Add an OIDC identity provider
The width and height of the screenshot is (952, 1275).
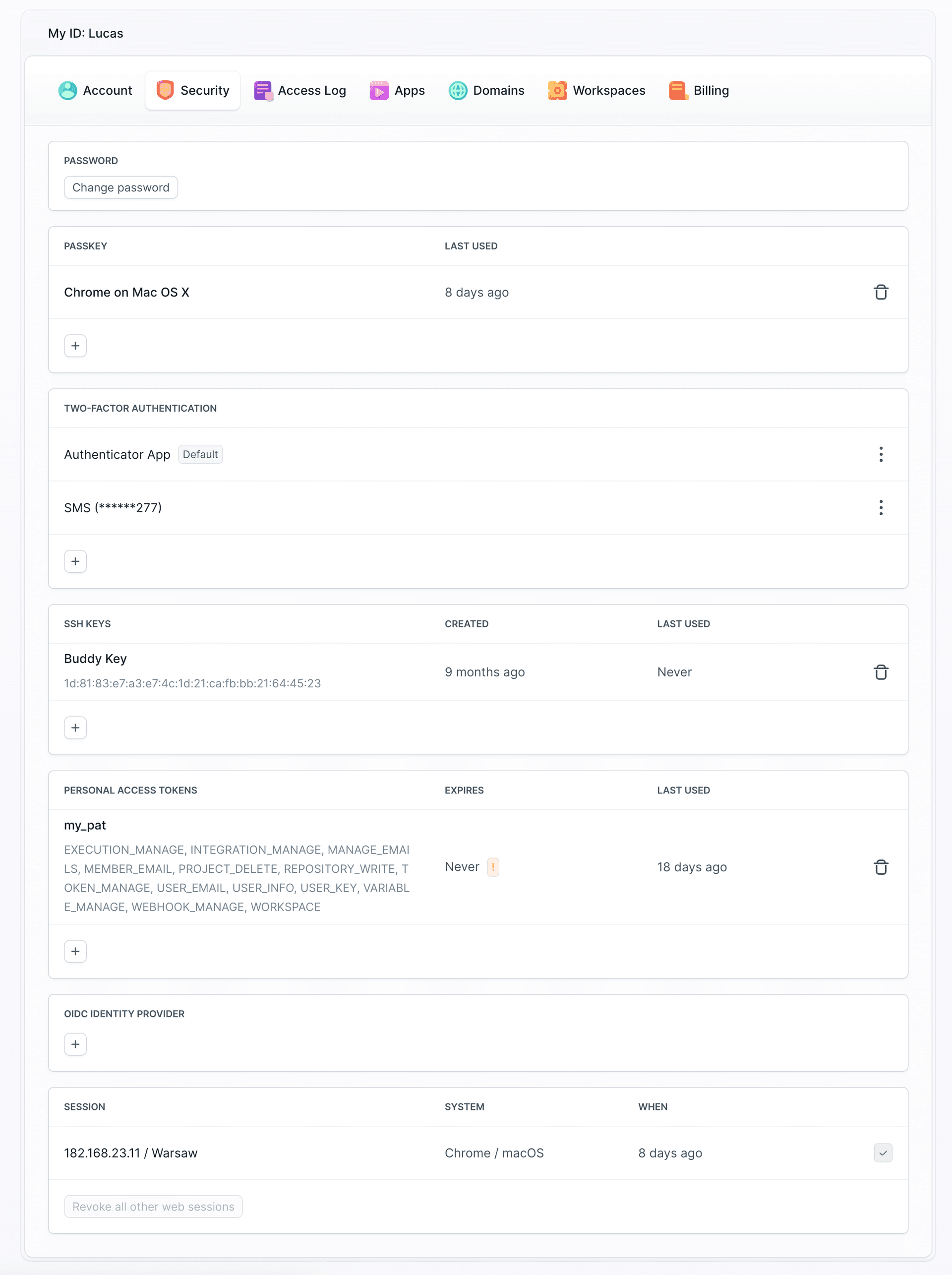tap(75, 1044)
